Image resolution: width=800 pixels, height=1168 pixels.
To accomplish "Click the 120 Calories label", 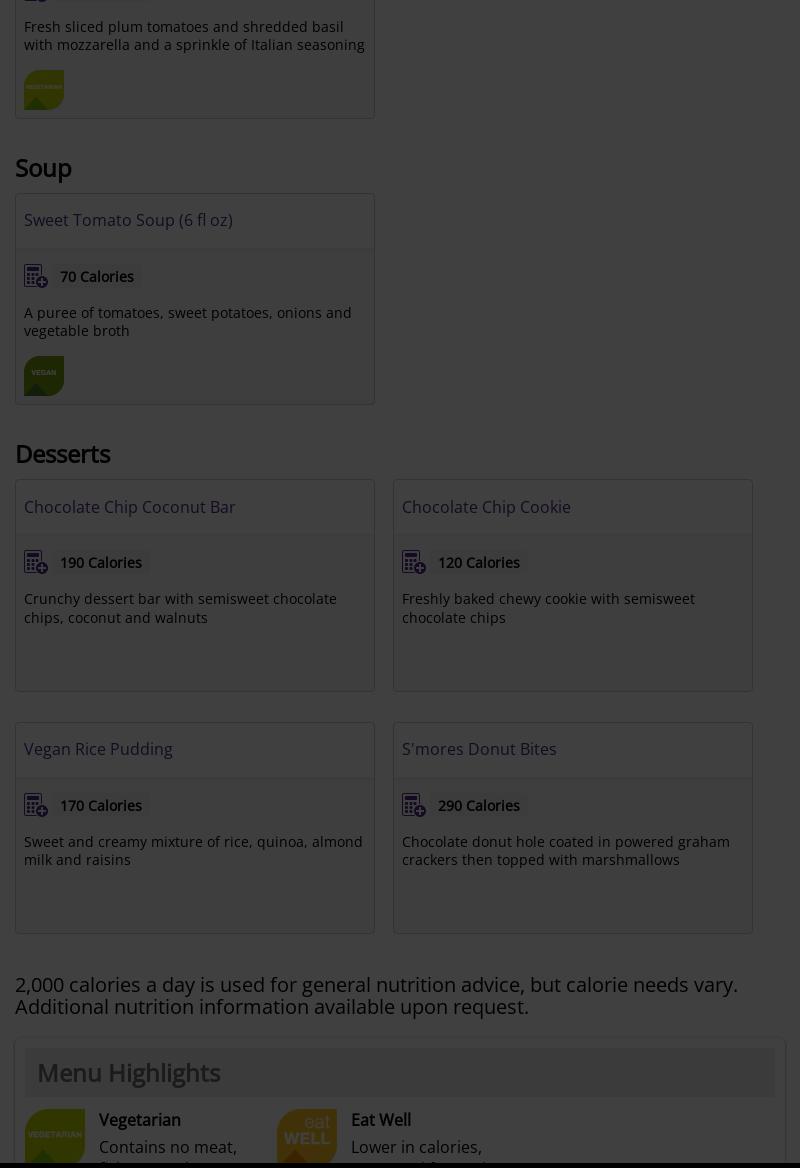I will (479, 563).
